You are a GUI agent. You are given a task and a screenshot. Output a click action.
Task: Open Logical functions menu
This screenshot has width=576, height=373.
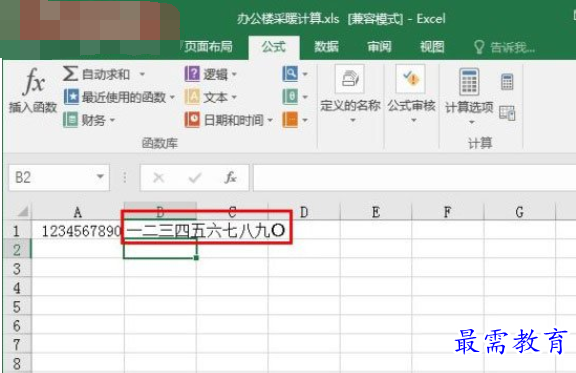click(x=210, y=74)
